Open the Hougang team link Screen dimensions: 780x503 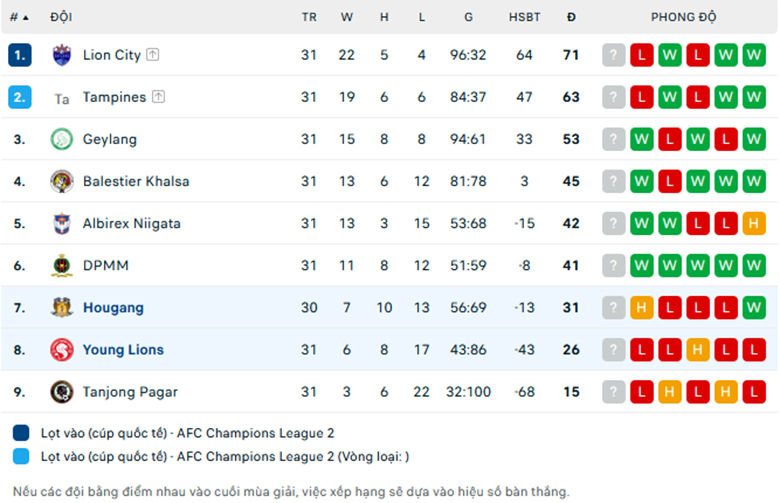pos(113,307)
